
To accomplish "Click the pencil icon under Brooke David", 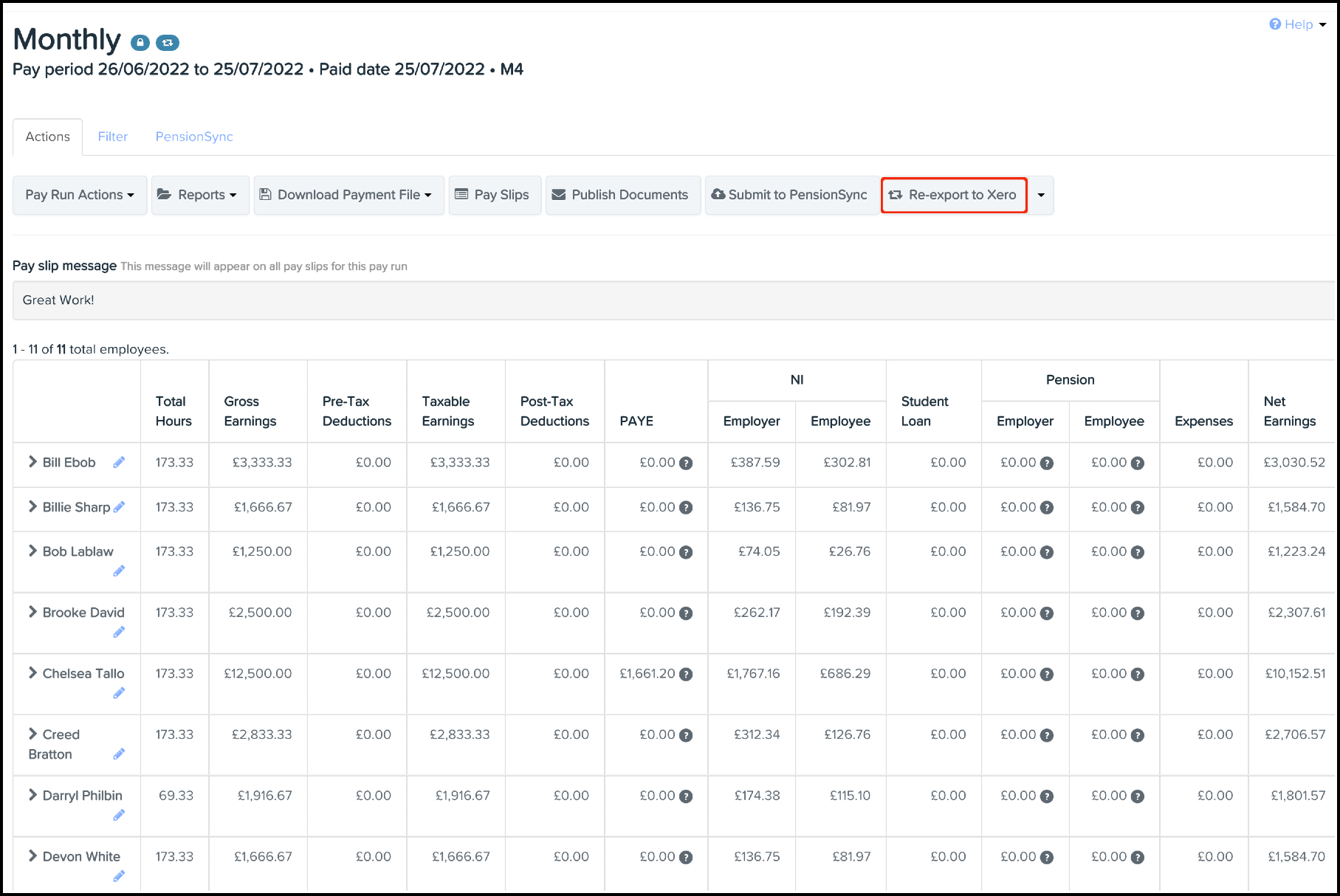I will 119,632.
